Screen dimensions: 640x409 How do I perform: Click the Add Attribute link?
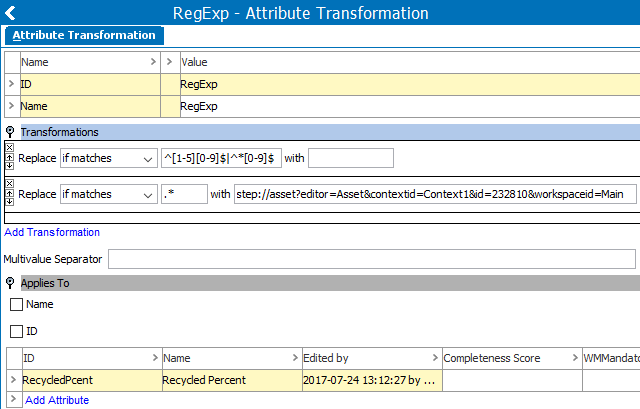click(57, 400)
